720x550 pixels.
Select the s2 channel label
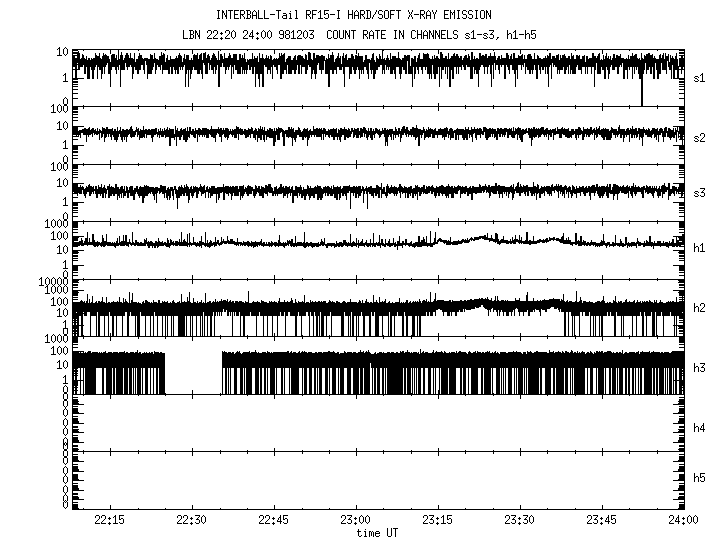700,137
